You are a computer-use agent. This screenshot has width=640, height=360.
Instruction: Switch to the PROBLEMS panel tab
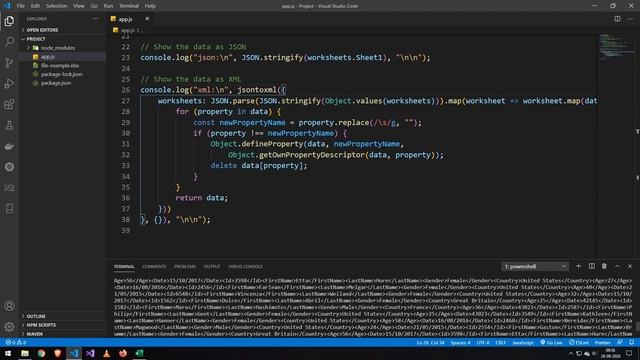coord(185,267)
